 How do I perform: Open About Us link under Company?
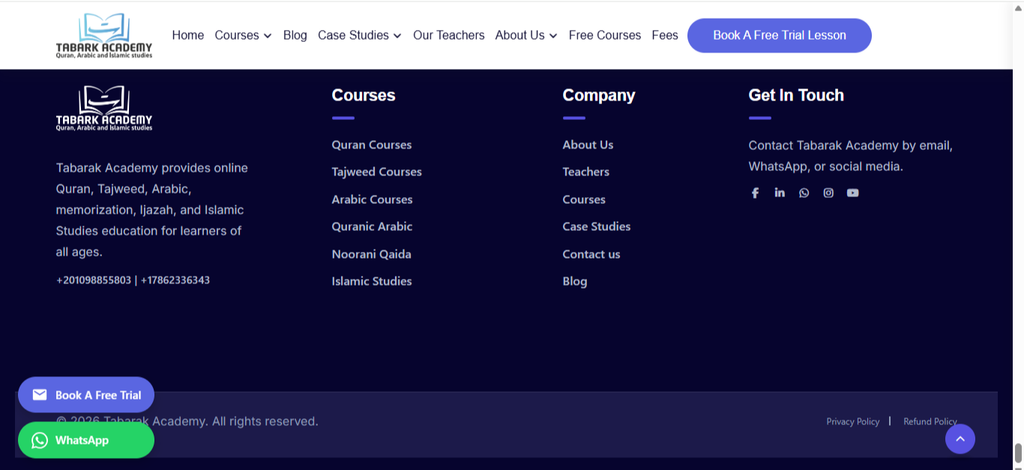[588, 145]
